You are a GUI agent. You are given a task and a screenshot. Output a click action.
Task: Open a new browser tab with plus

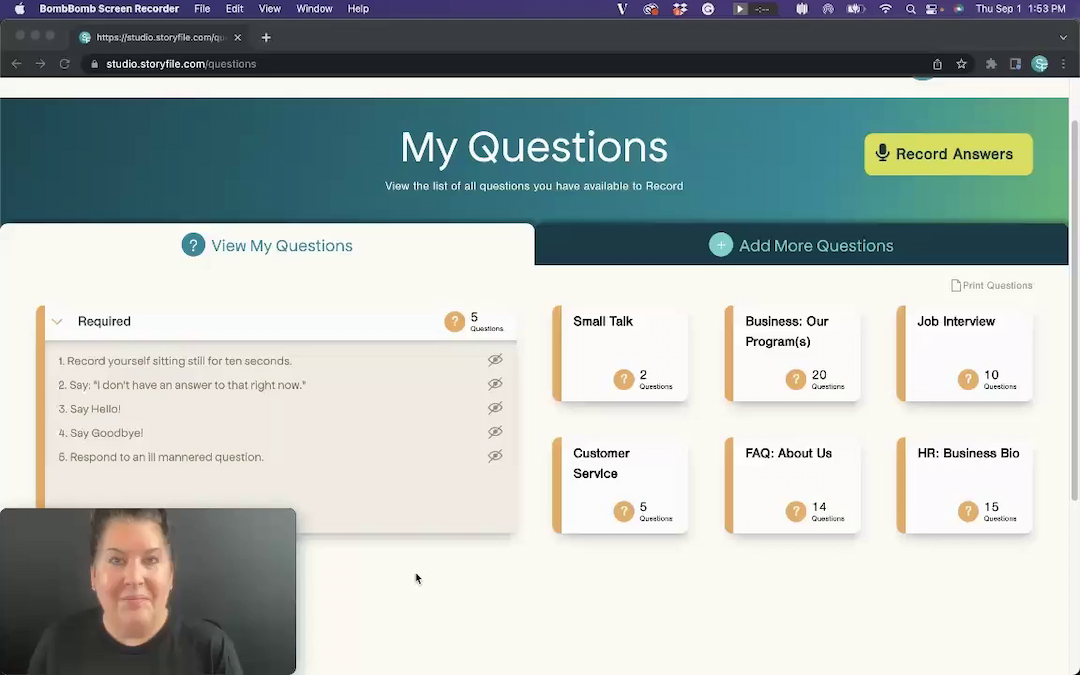(266, 37)
